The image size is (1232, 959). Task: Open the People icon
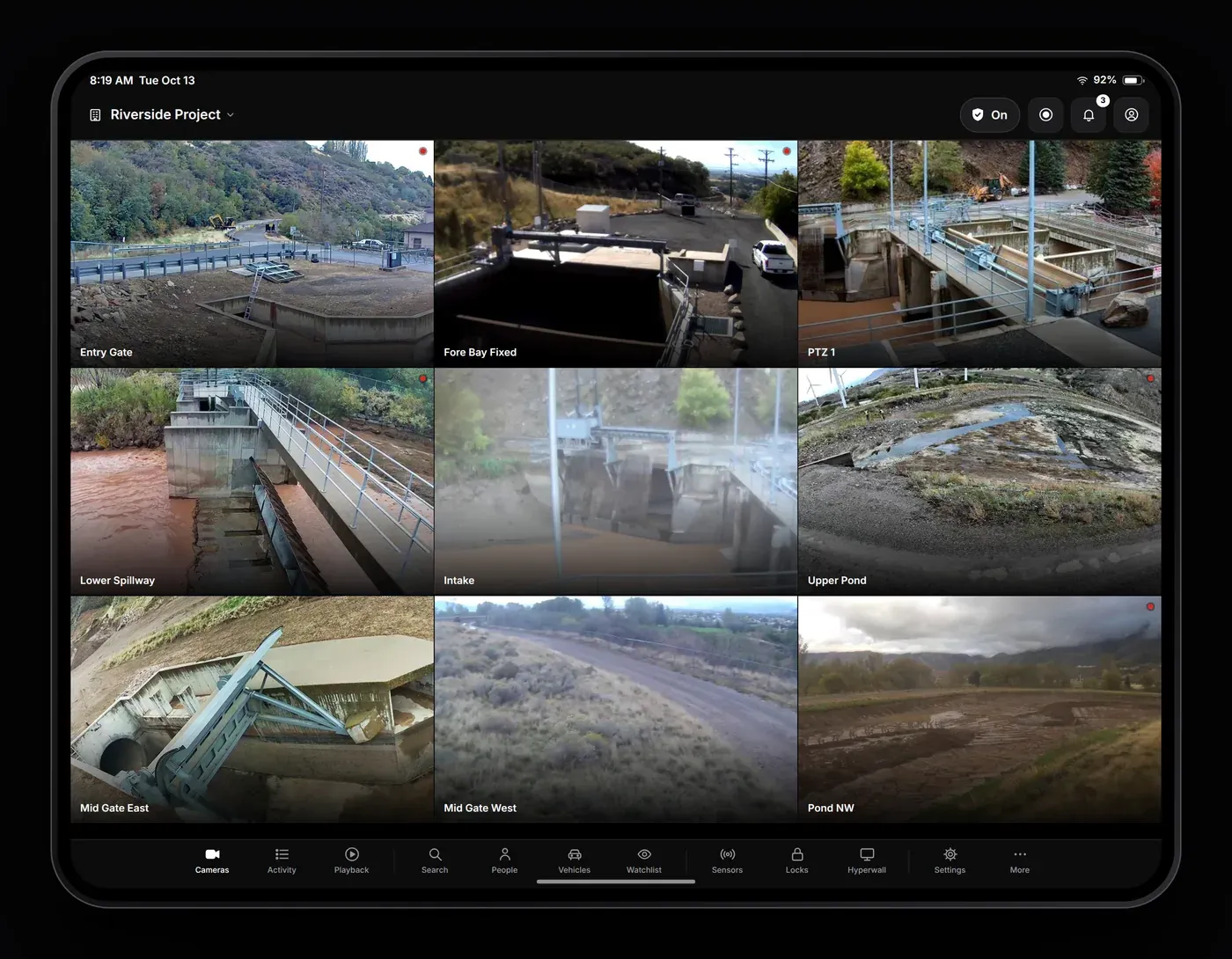click(x=504, y=854)
